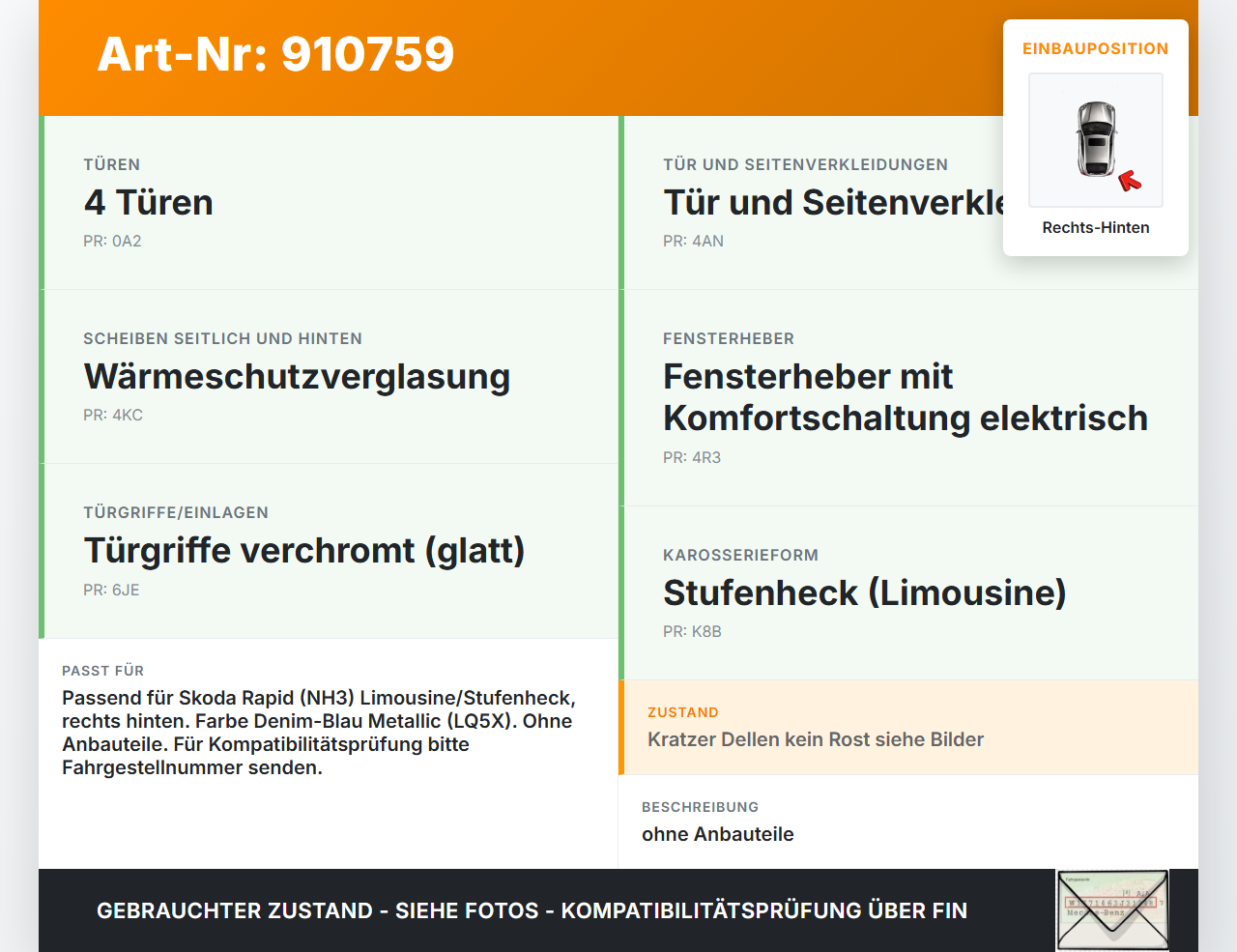Click the PR: 4KC code

pos(113,415)
